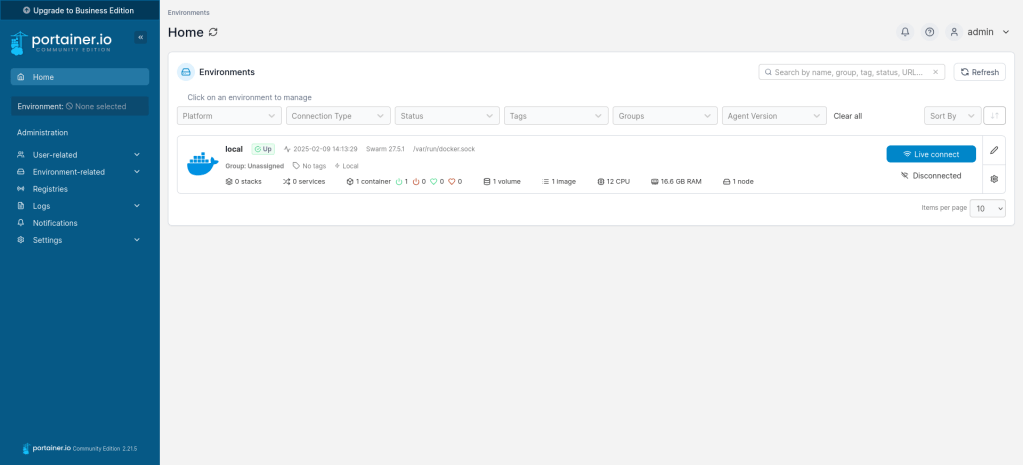1023x465 pixels.
Task: Expand the User-related sidebar menu
Action: [80, 155]
